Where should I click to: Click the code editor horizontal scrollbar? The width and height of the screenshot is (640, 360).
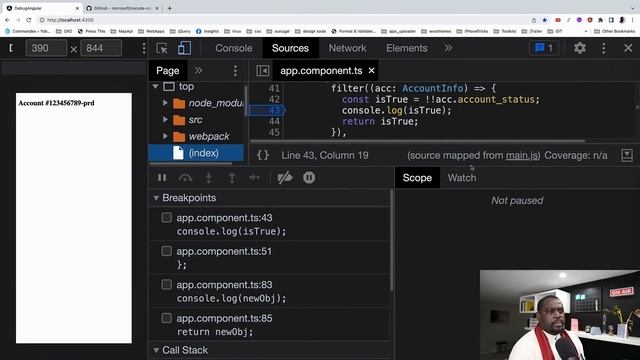[417, 141]
